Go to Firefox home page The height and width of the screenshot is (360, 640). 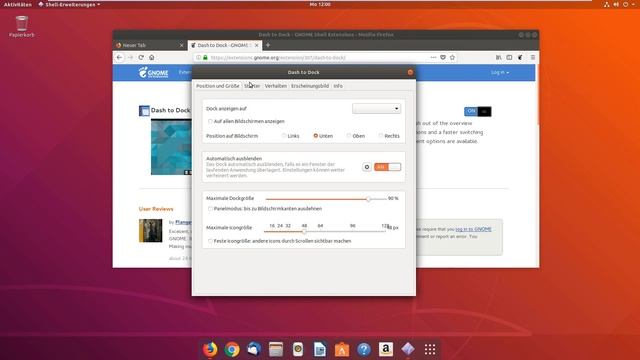click(152, 58)
